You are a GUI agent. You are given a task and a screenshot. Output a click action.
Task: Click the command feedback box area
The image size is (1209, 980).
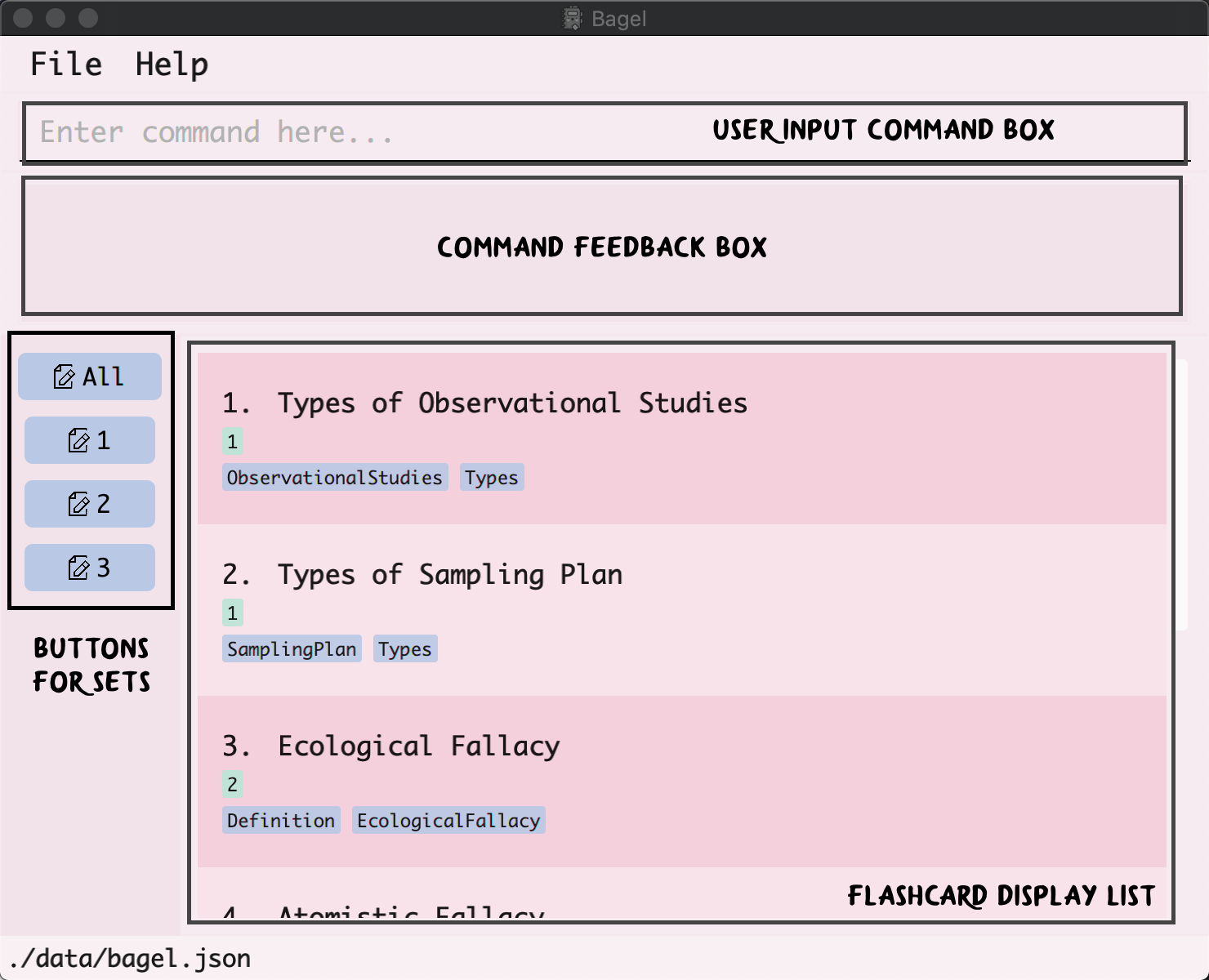tap(602, 246)
